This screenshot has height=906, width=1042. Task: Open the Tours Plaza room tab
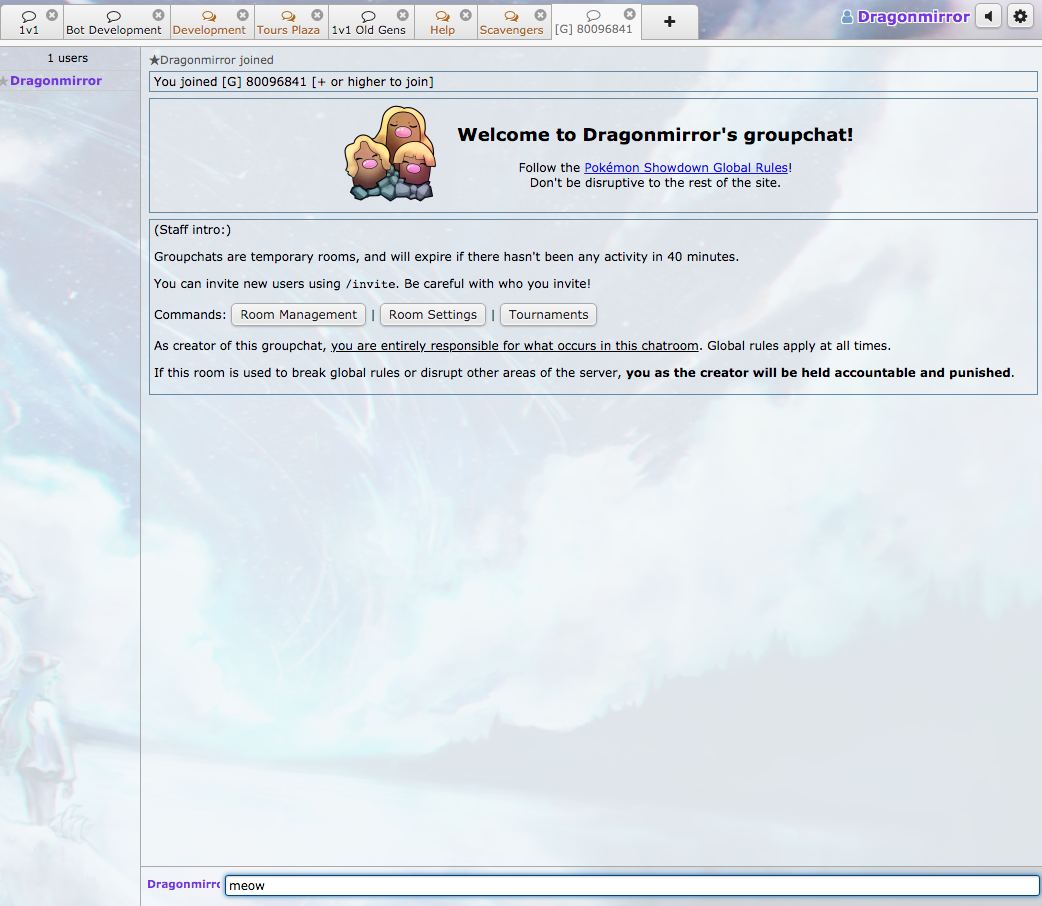point(288,23)
